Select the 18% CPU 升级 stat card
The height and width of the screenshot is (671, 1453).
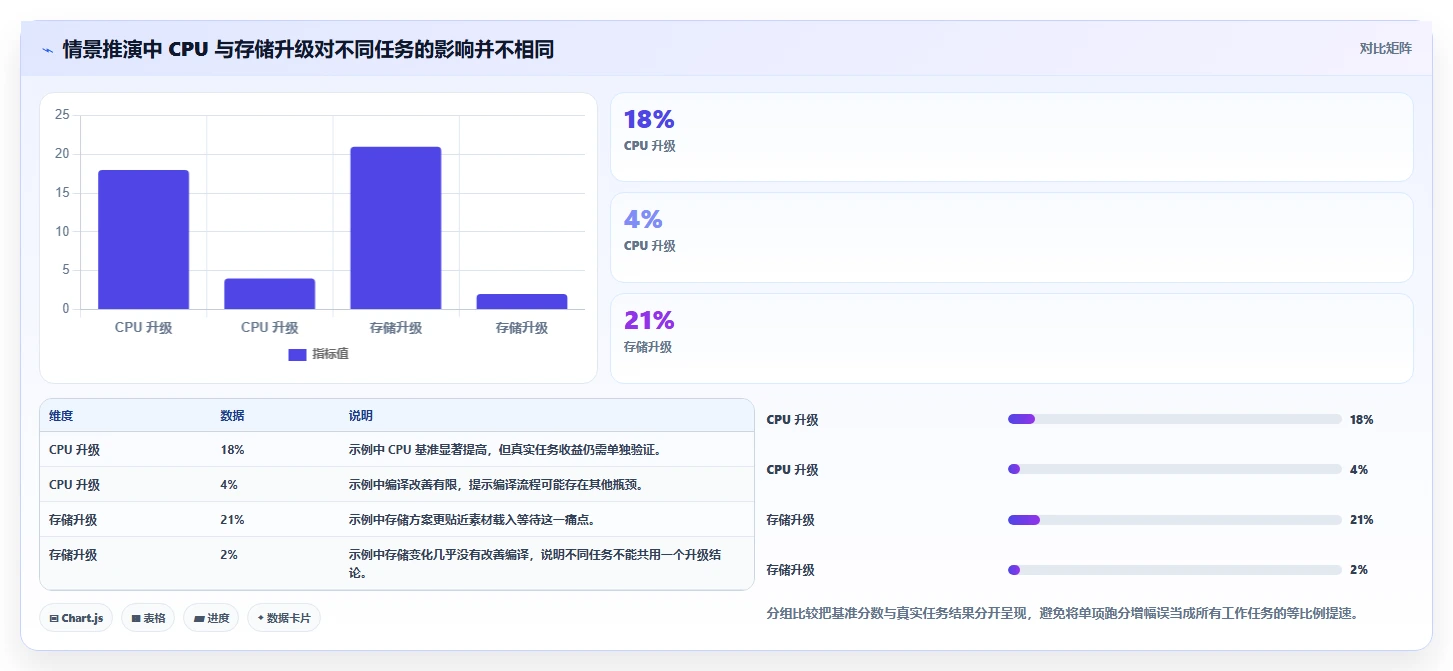[x=1011, y=137]
